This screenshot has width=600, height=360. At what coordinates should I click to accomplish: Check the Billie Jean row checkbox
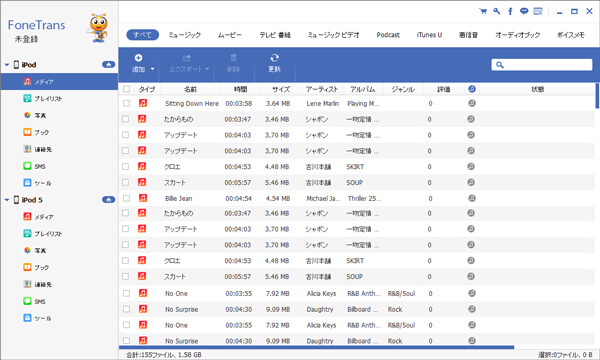[126, 198]
